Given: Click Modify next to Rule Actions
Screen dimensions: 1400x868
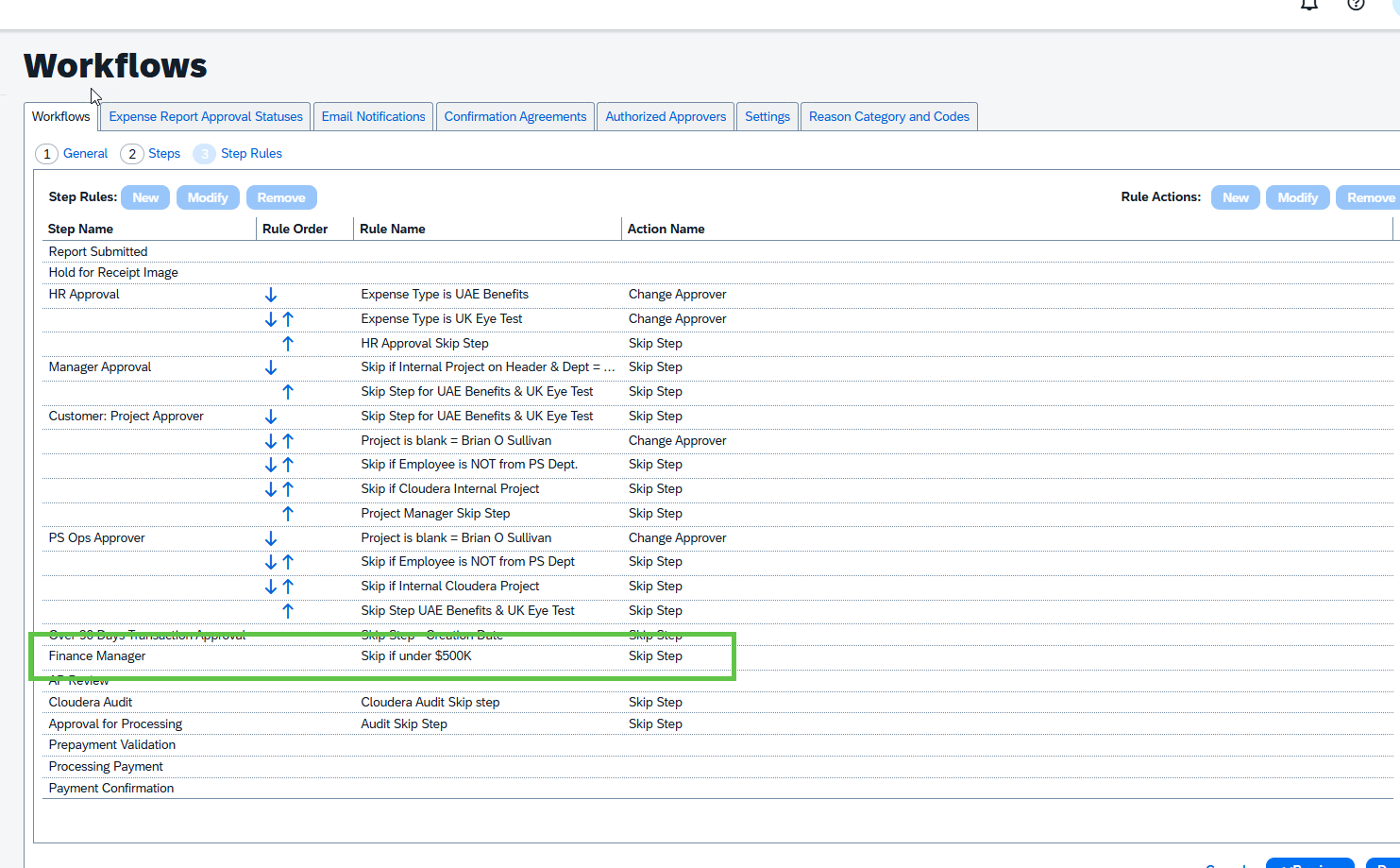Looking at the screenshot, I should click(x=1298, y=197).
